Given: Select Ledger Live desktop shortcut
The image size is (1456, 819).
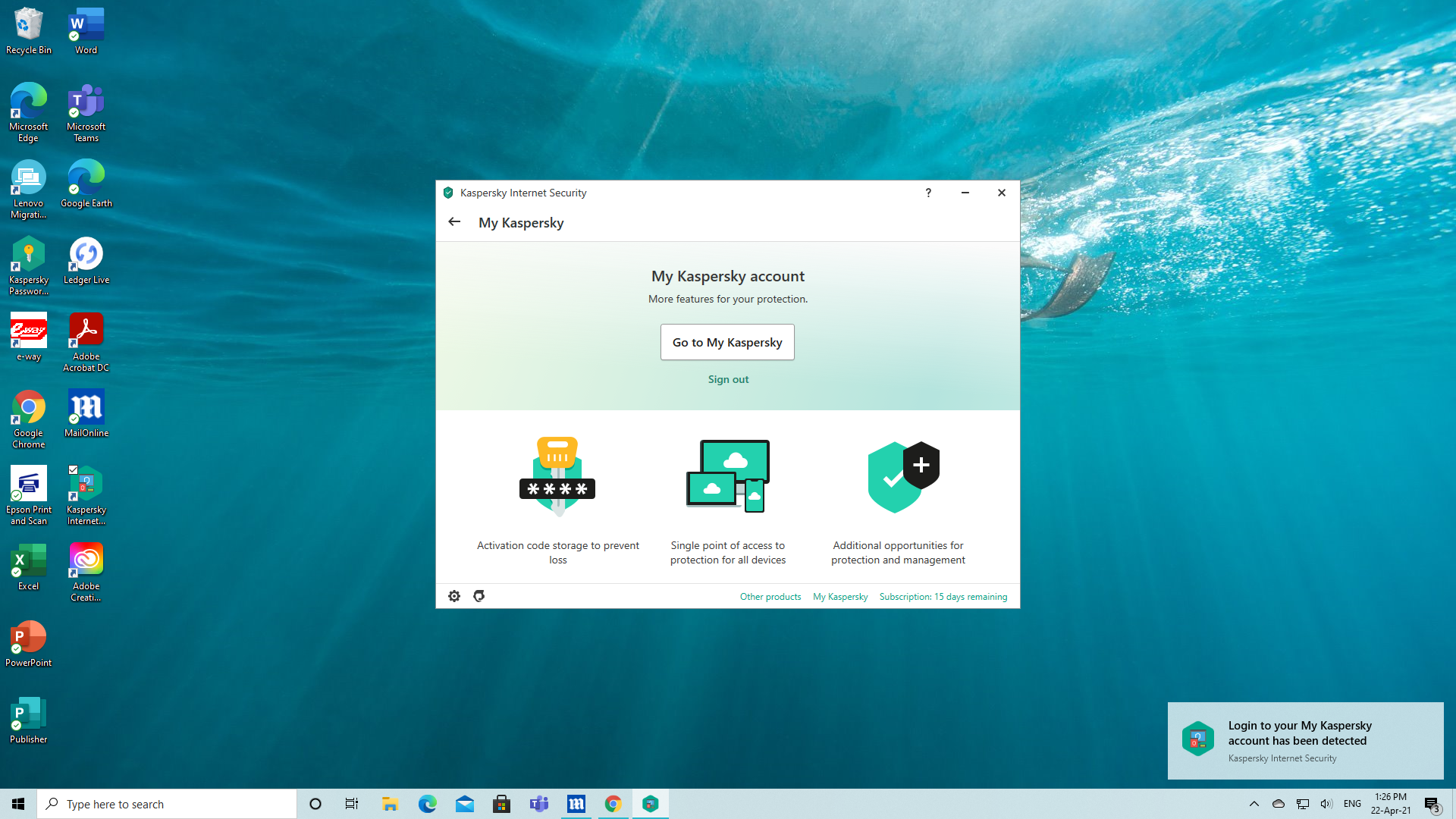Looking at the screenshot, I should coord(86,261).
